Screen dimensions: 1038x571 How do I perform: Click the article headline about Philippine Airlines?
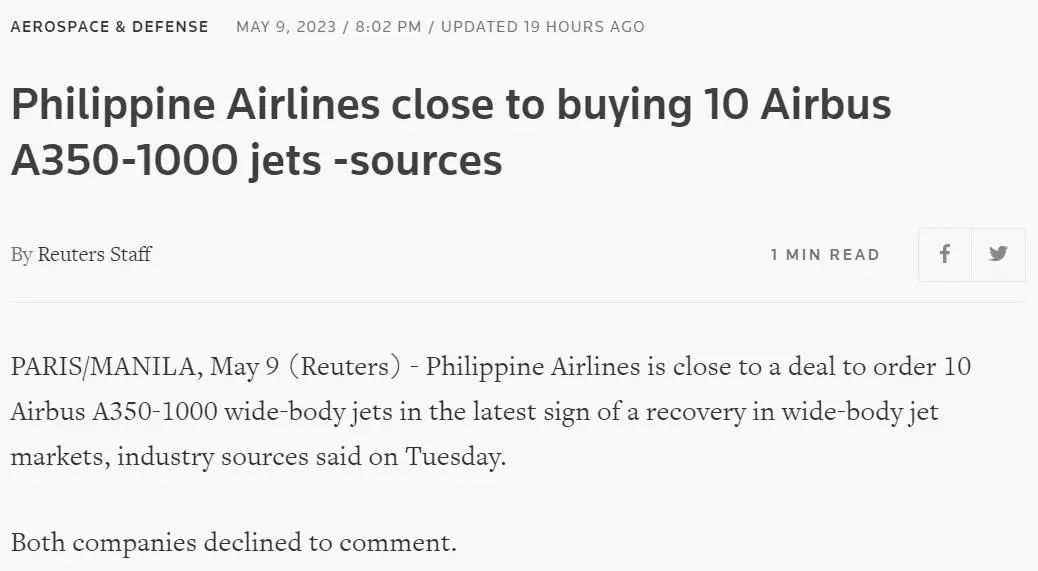coord(451,132)
